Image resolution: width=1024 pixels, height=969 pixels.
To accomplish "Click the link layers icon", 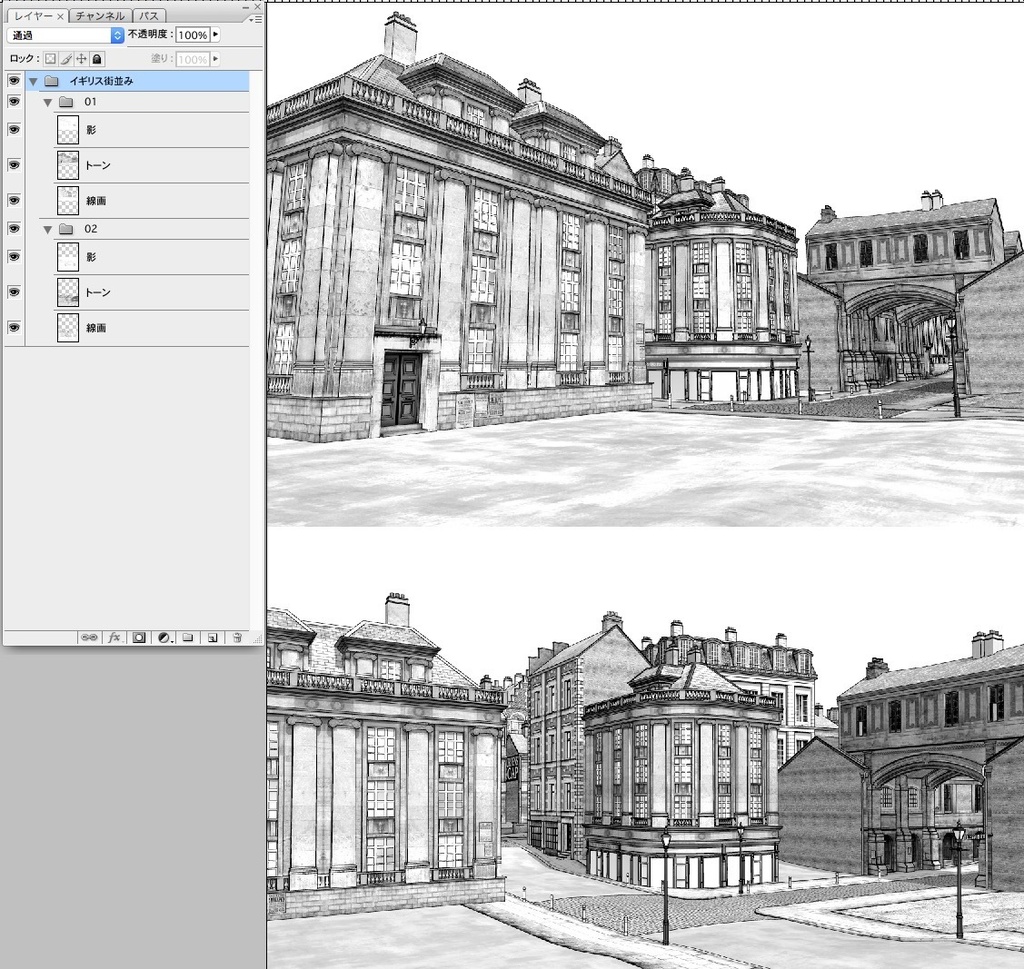I will tap(89, 637).
